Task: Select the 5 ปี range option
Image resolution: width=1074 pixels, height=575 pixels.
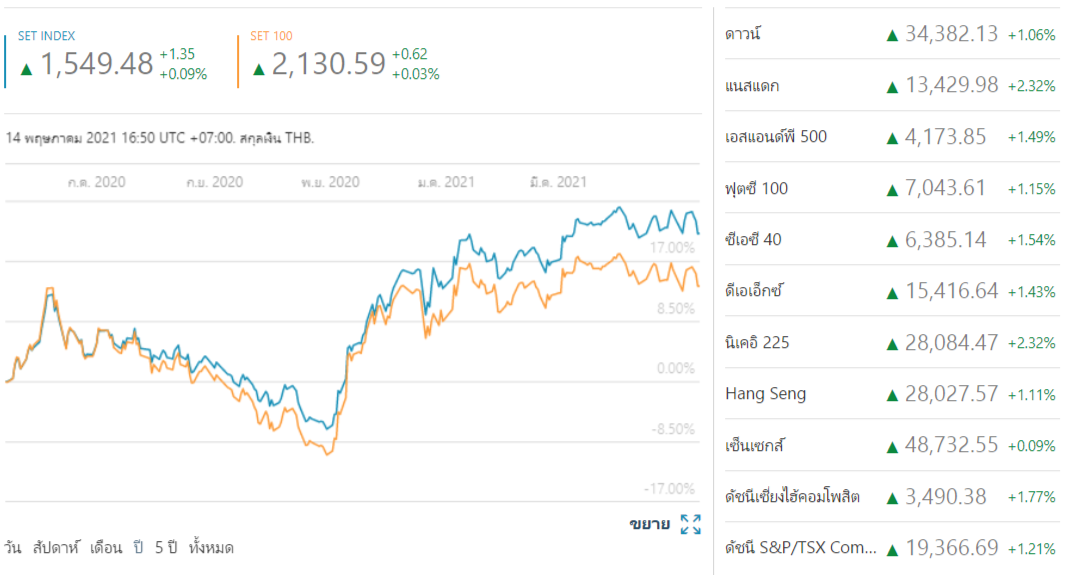Action: click(166, 548)
